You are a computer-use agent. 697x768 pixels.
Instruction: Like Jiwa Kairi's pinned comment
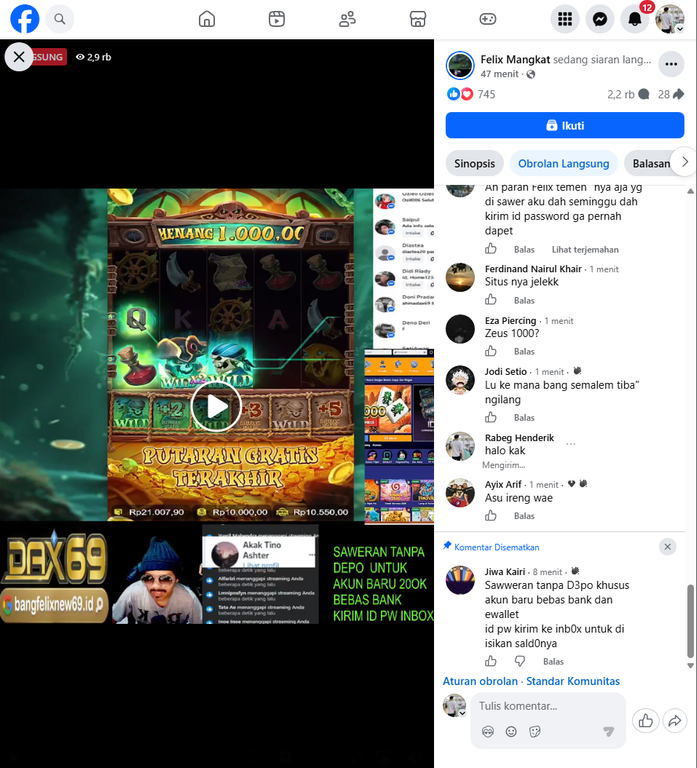click(x=491, y=661)
